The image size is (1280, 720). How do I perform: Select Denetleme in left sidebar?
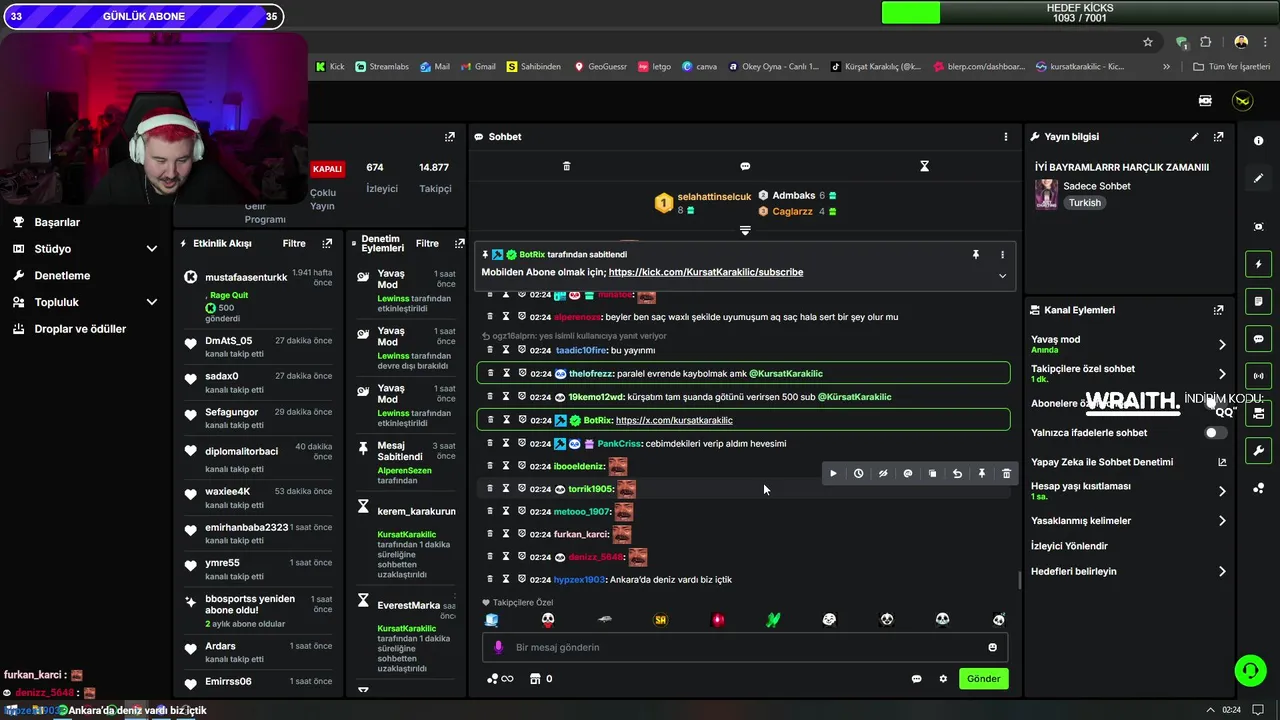pos(62,275)
